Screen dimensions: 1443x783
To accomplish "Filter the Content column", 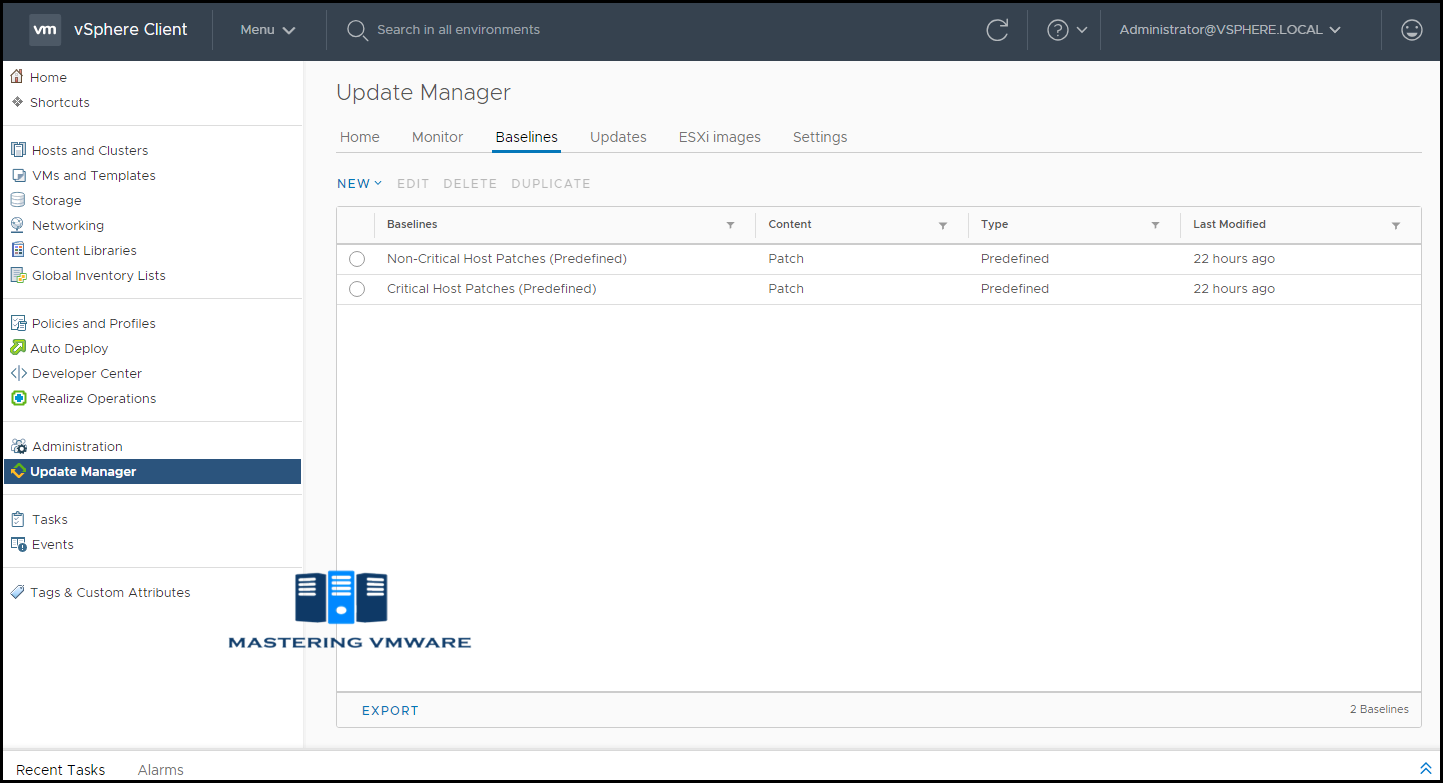I will (943, 226).
